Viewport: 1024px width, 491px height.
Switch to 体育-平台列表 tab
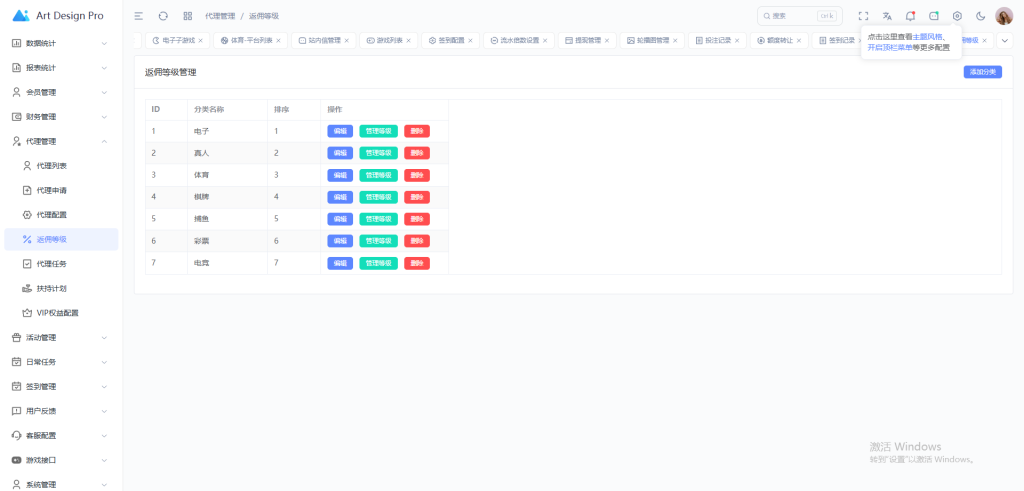coord(251,40)
